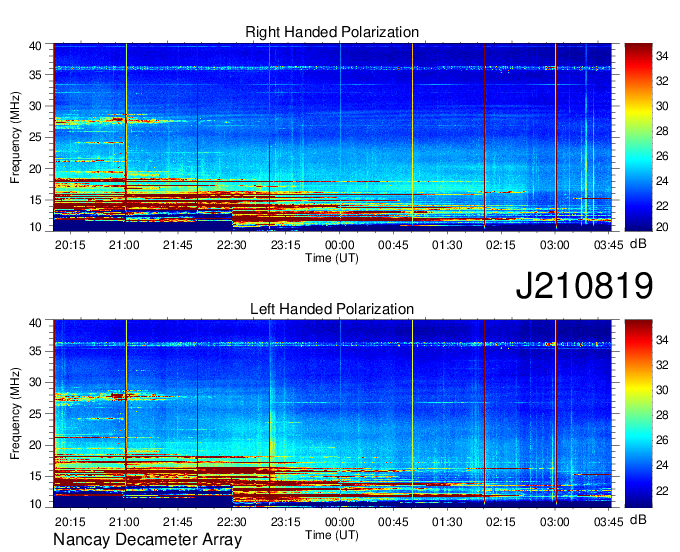This screenshot has width=680, height=552.
Task: Click the 03:45 time tick under Right Handed plot
Action: (608, 245)
